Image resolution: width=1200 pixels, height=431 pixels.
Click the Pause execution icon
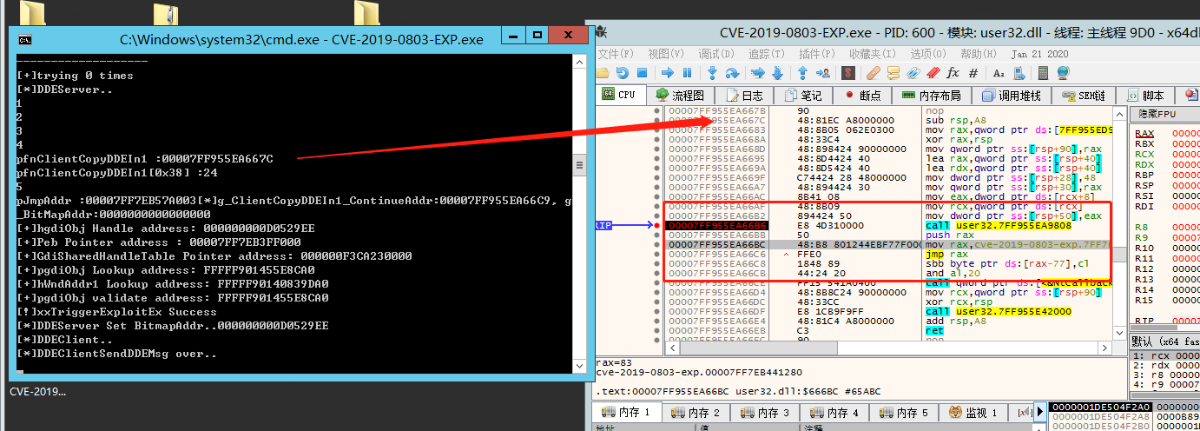click(687, 72)
